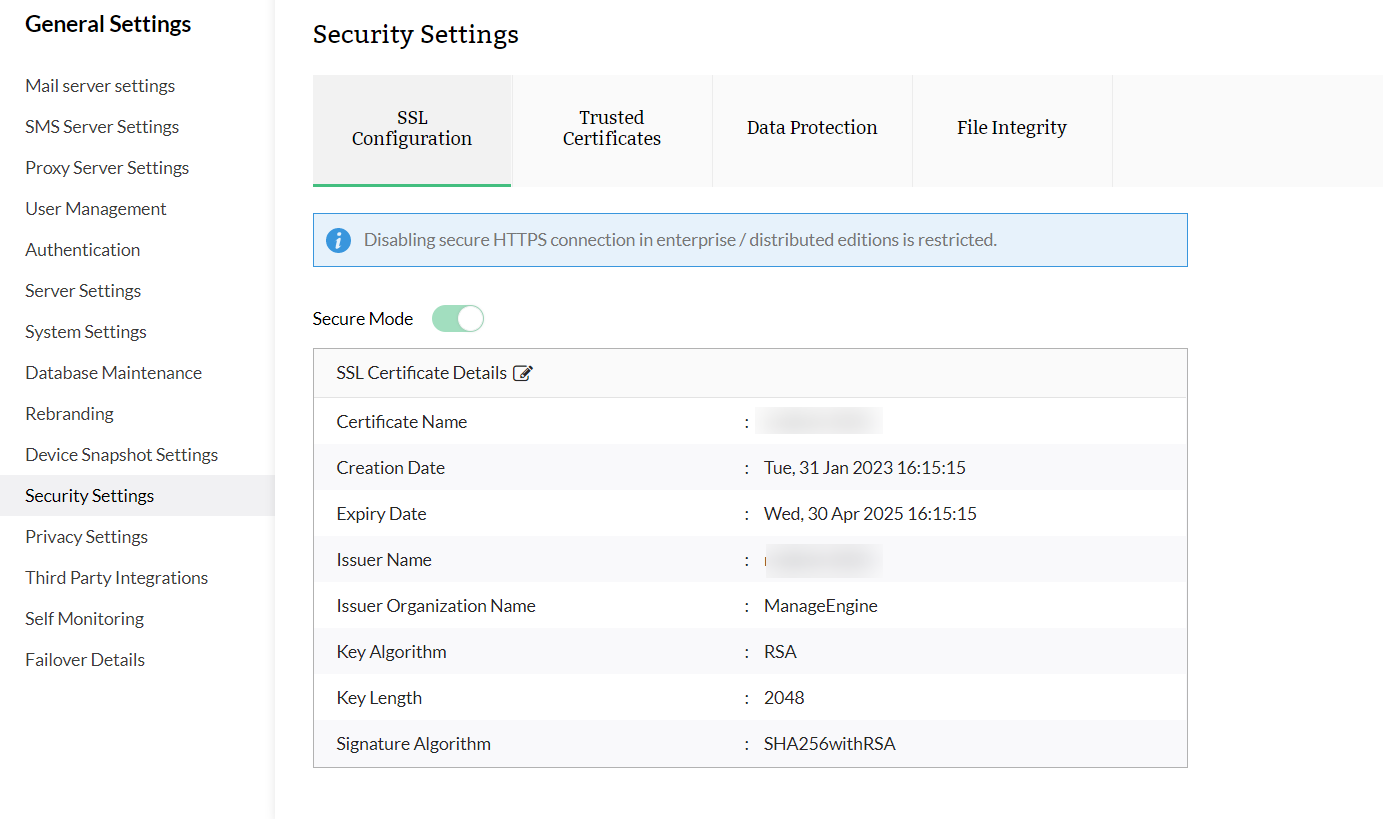Go to Privacy Settings
The height and width of the screenshot is (819, 1383).
pyautogui.click(x=86, y=536)
